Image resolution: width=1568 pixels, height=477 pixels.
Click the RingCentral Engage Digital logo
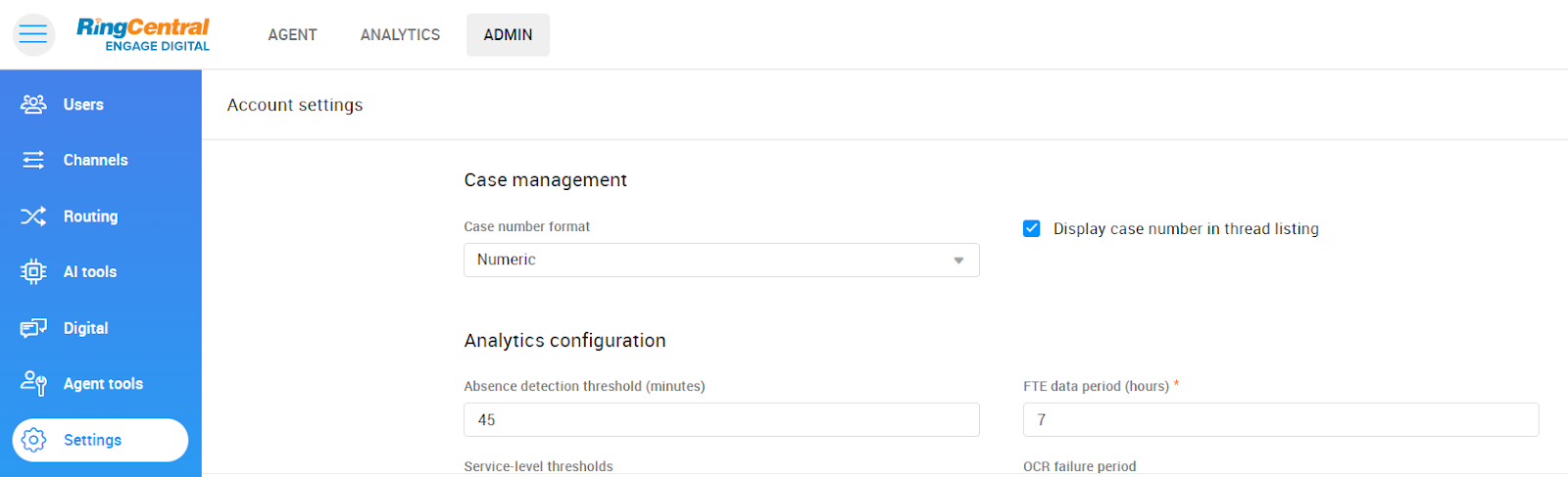(143, 34)
